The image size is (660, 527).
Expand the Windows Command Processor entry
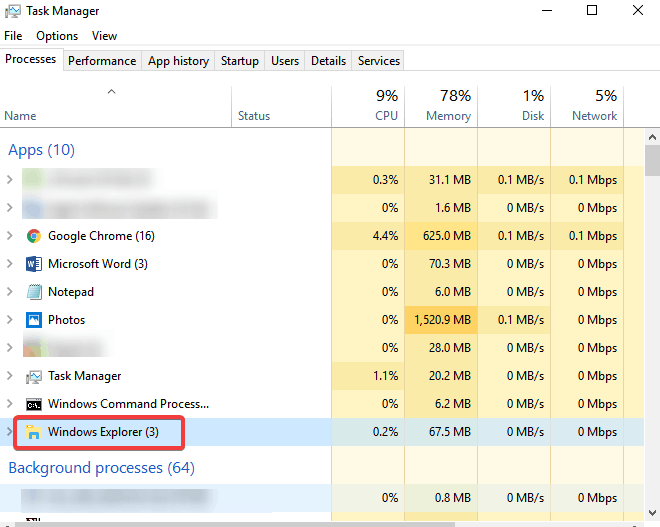[x=10, y=404]
